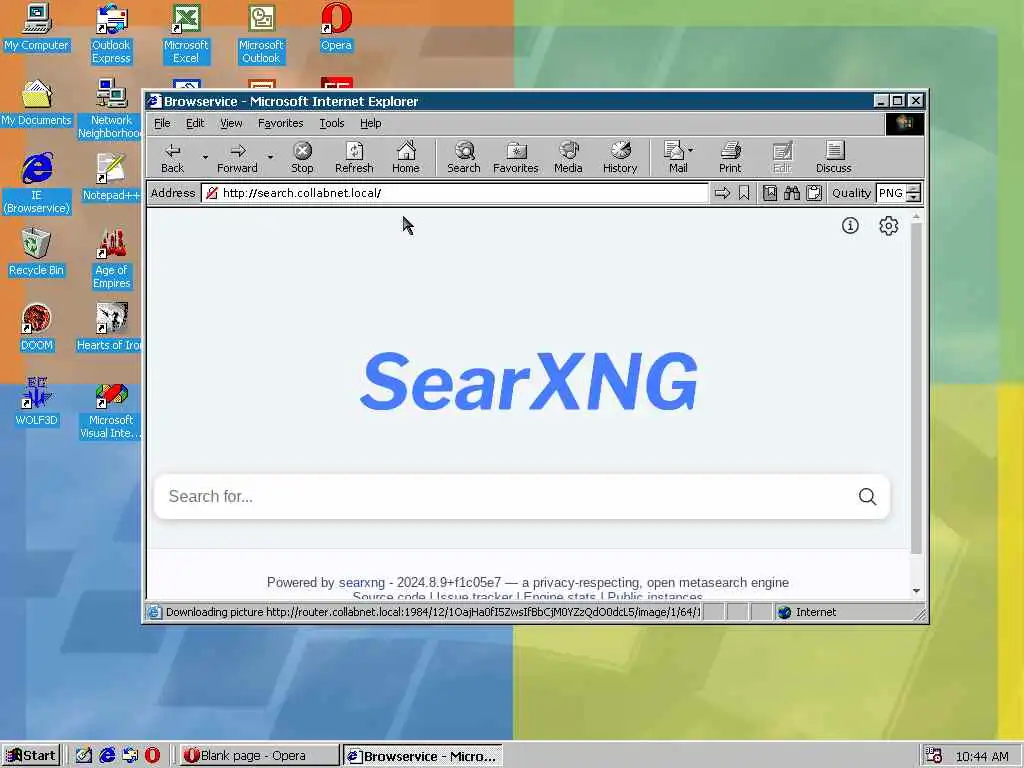
Task: Click the SearXNG logo
Action: 528,381
